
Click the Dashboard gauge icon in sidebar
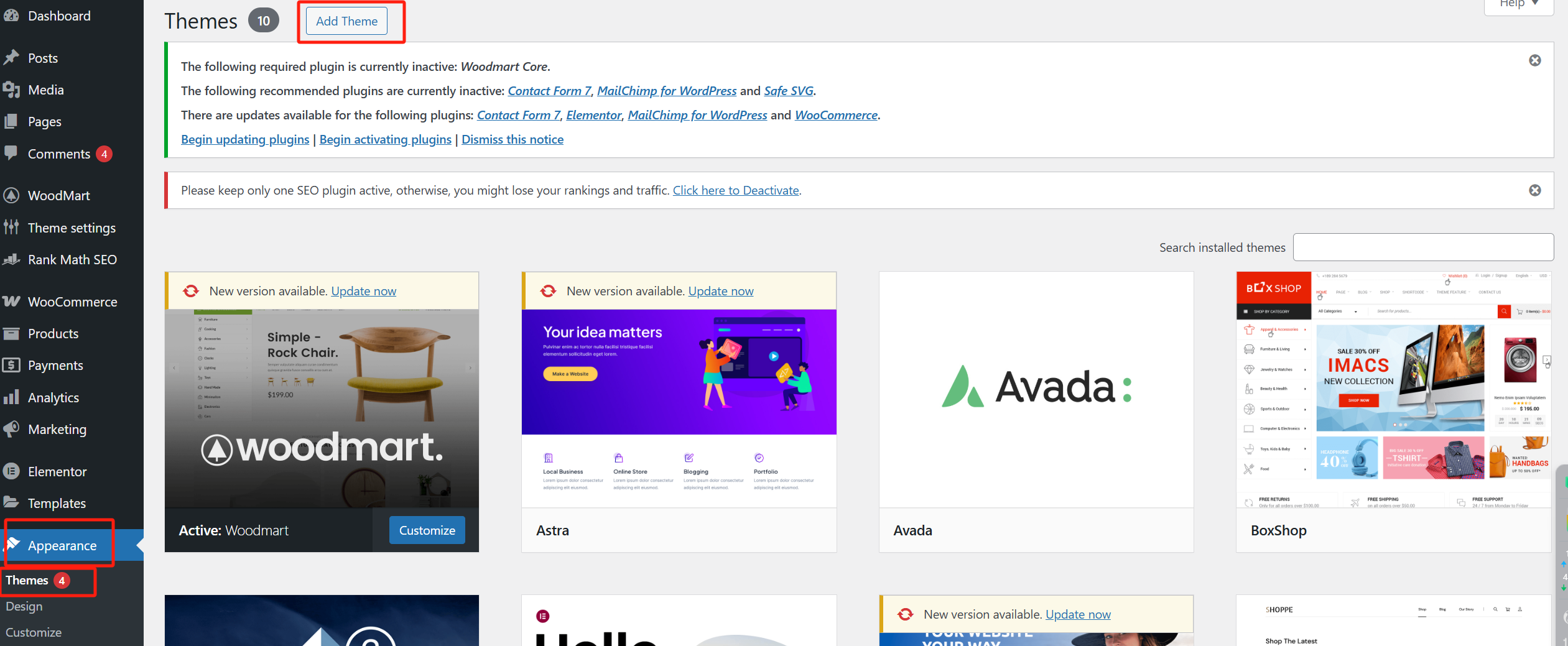11,16
